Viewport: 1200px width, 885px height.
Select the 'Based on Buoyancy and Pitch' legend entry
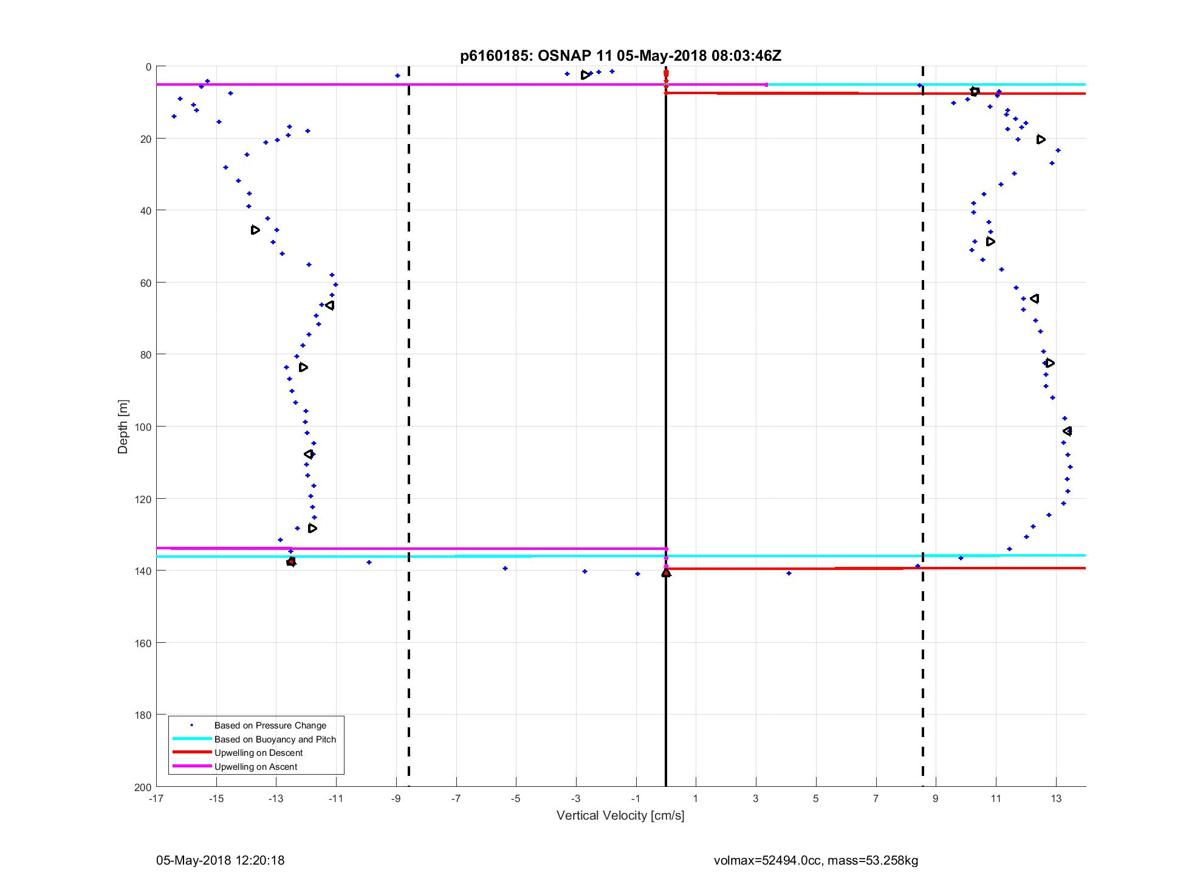click(x=275, y=739)
